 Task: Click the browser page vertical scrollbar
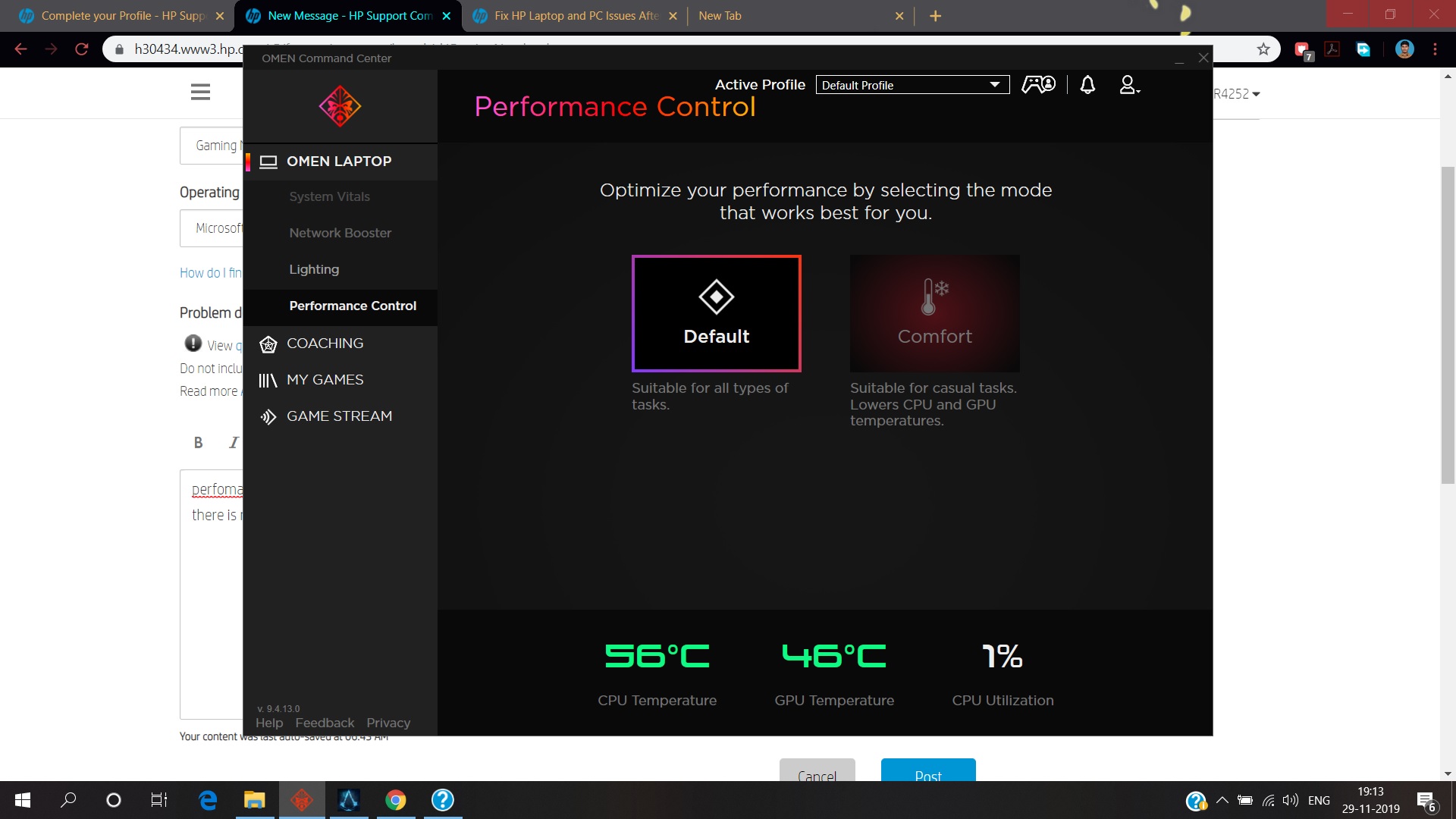click(1448, 325)
